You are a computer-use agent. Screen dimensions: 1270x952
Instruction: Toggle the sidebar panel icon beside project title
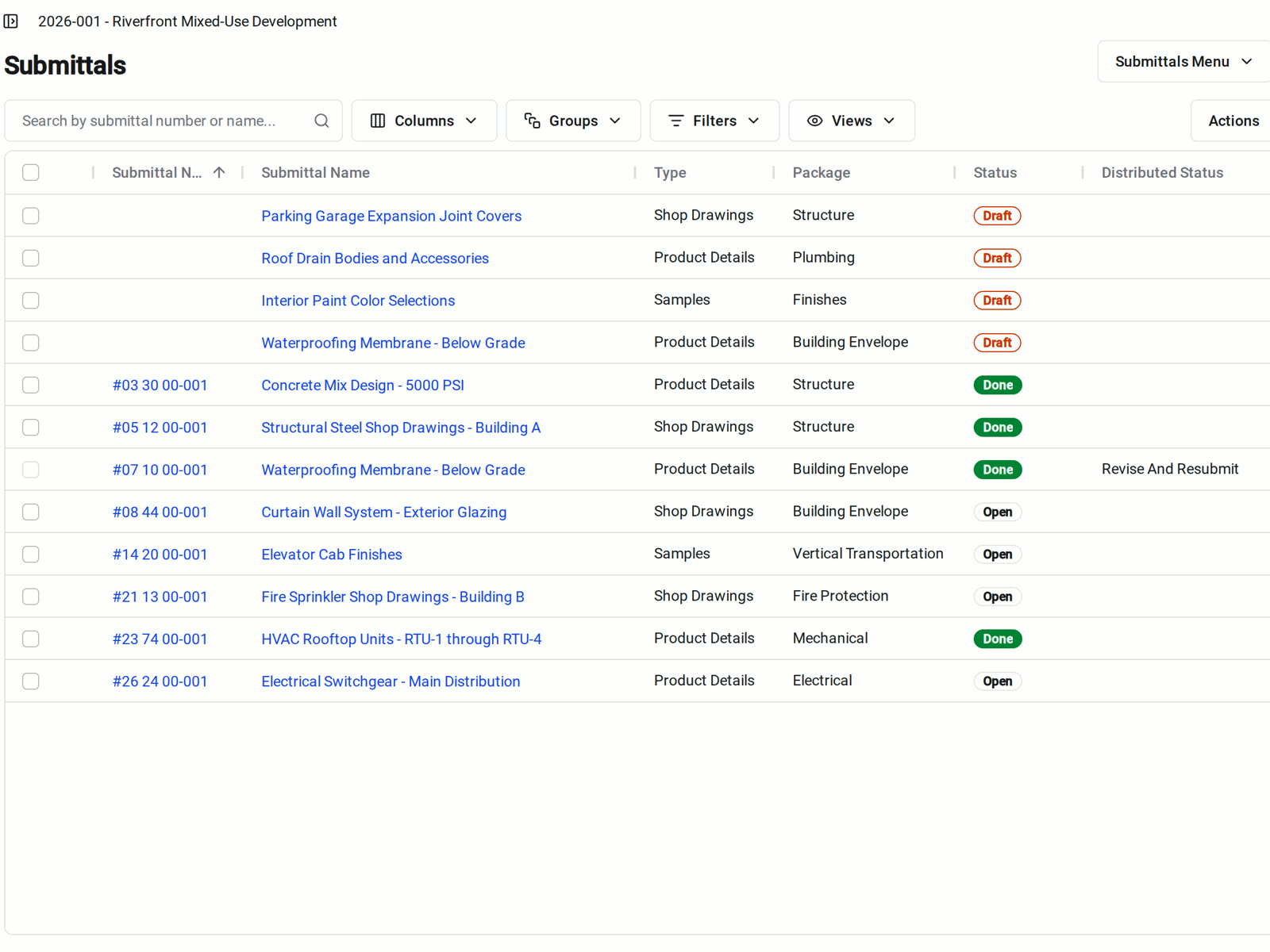(11, 21)
